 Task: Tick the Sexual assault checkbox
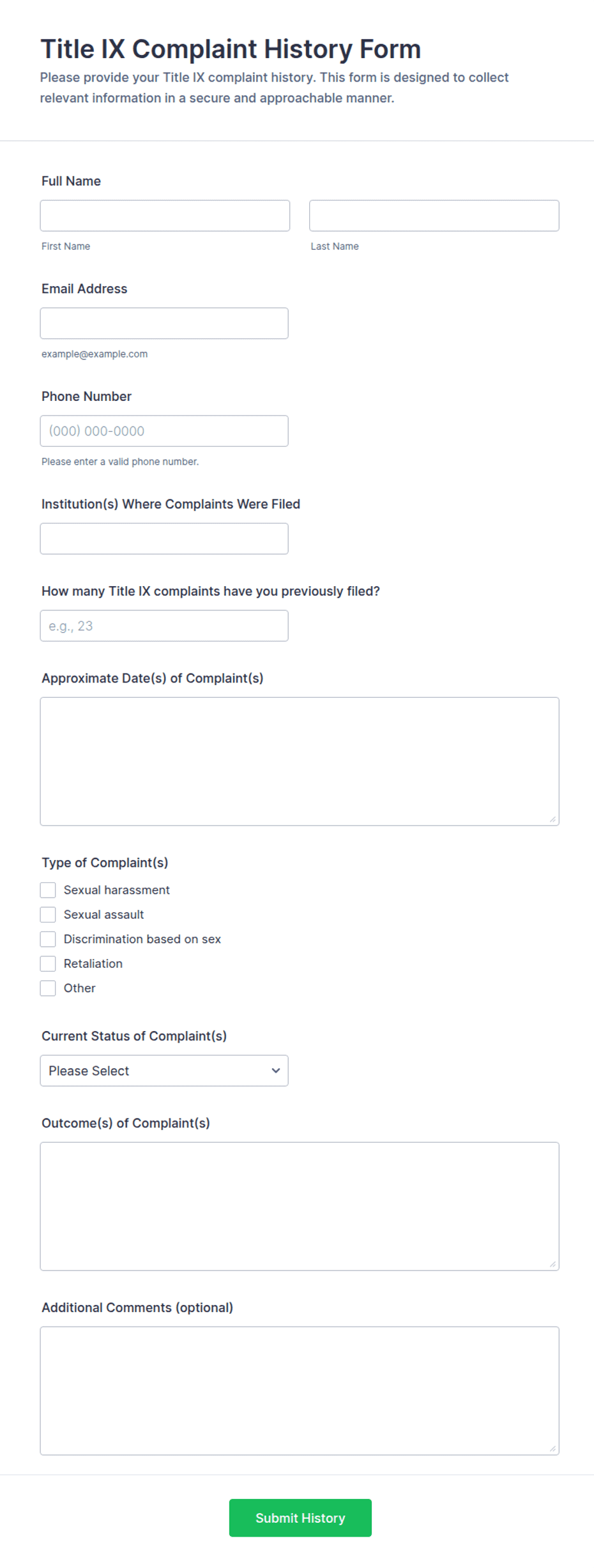pyautogui.click(x=48, y=915)
